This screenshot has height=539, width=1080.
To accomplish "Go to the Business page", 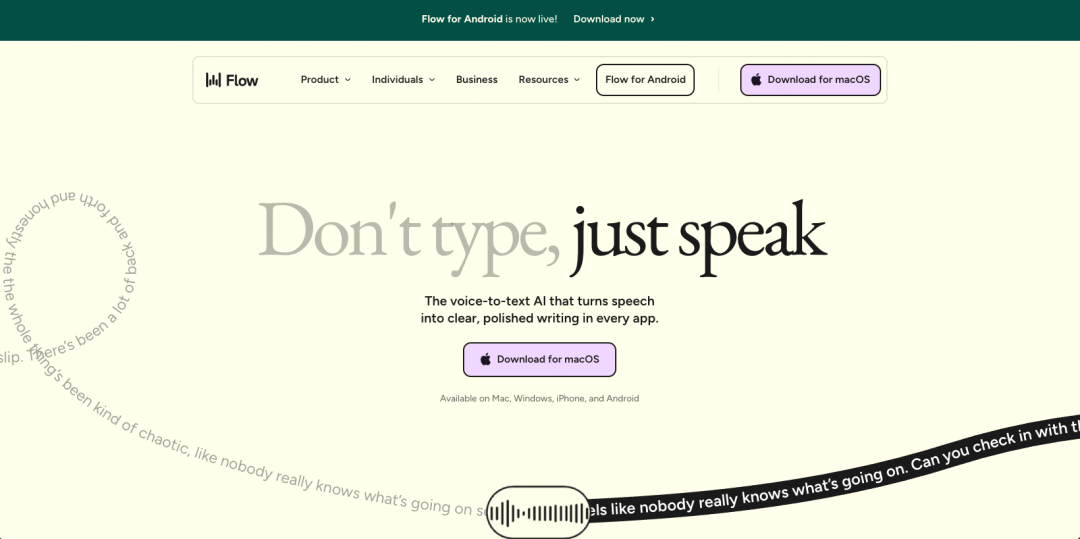I will click(477, 80).
